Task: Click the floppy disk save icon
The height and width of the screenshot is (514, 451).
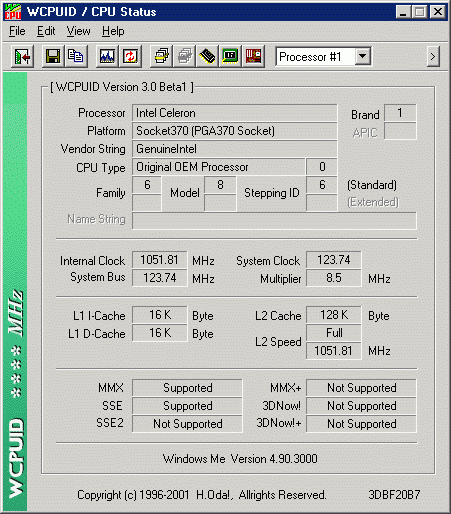Action: [53, 56]
